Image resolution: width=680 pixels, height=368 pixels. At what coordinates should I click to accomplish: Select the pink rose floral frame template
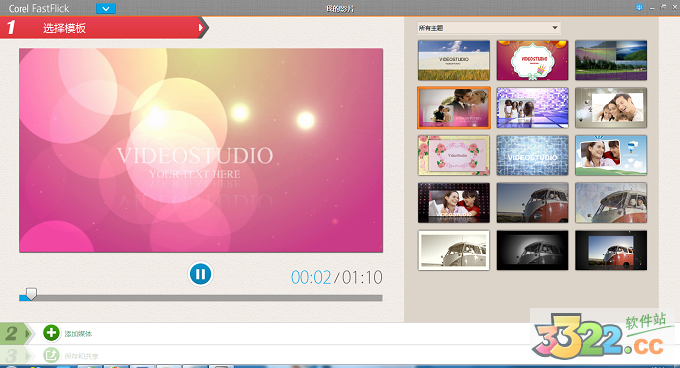(454, 155)
